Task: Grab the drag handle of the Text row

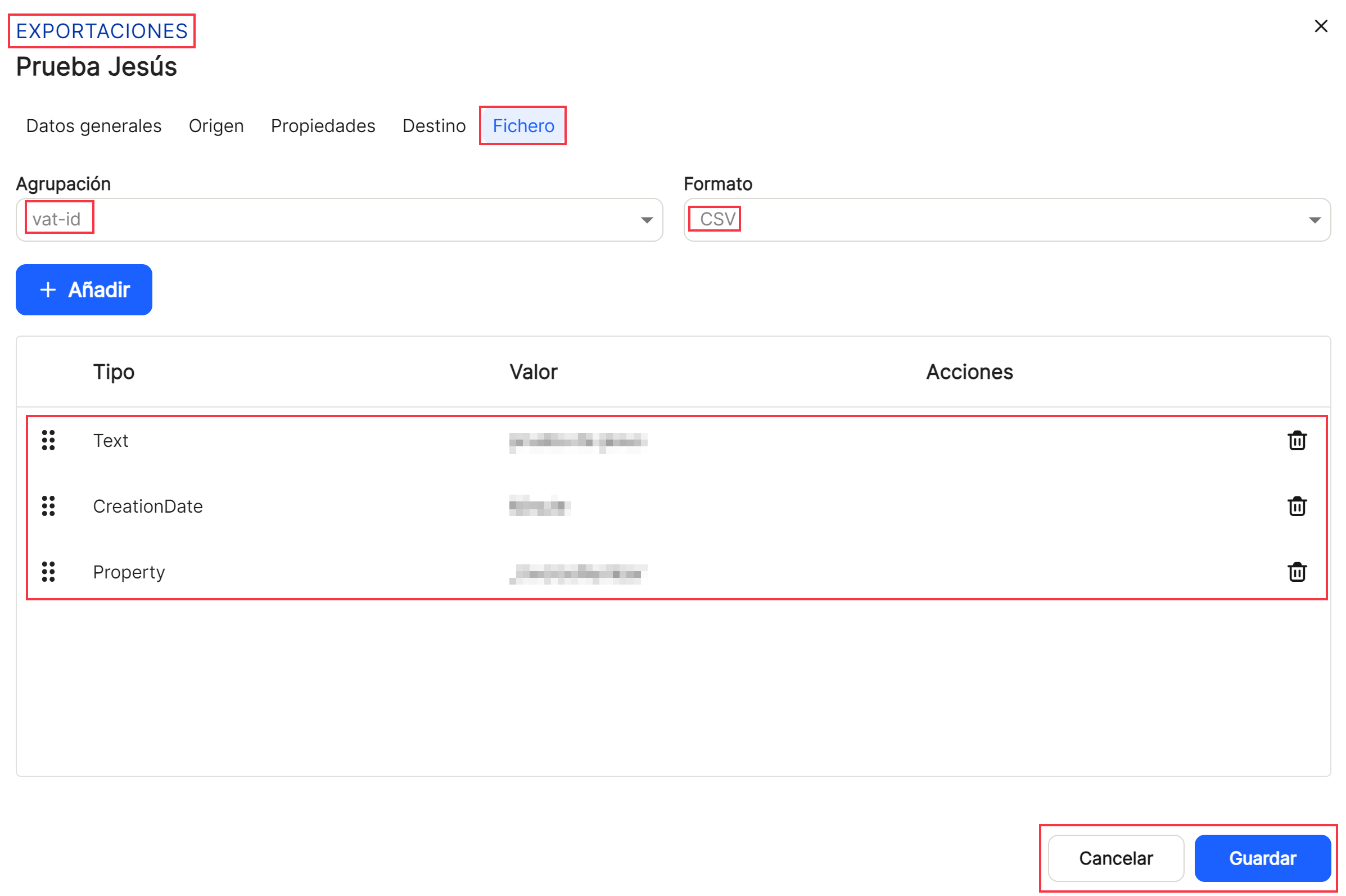Action: click(x=48, y=441)
